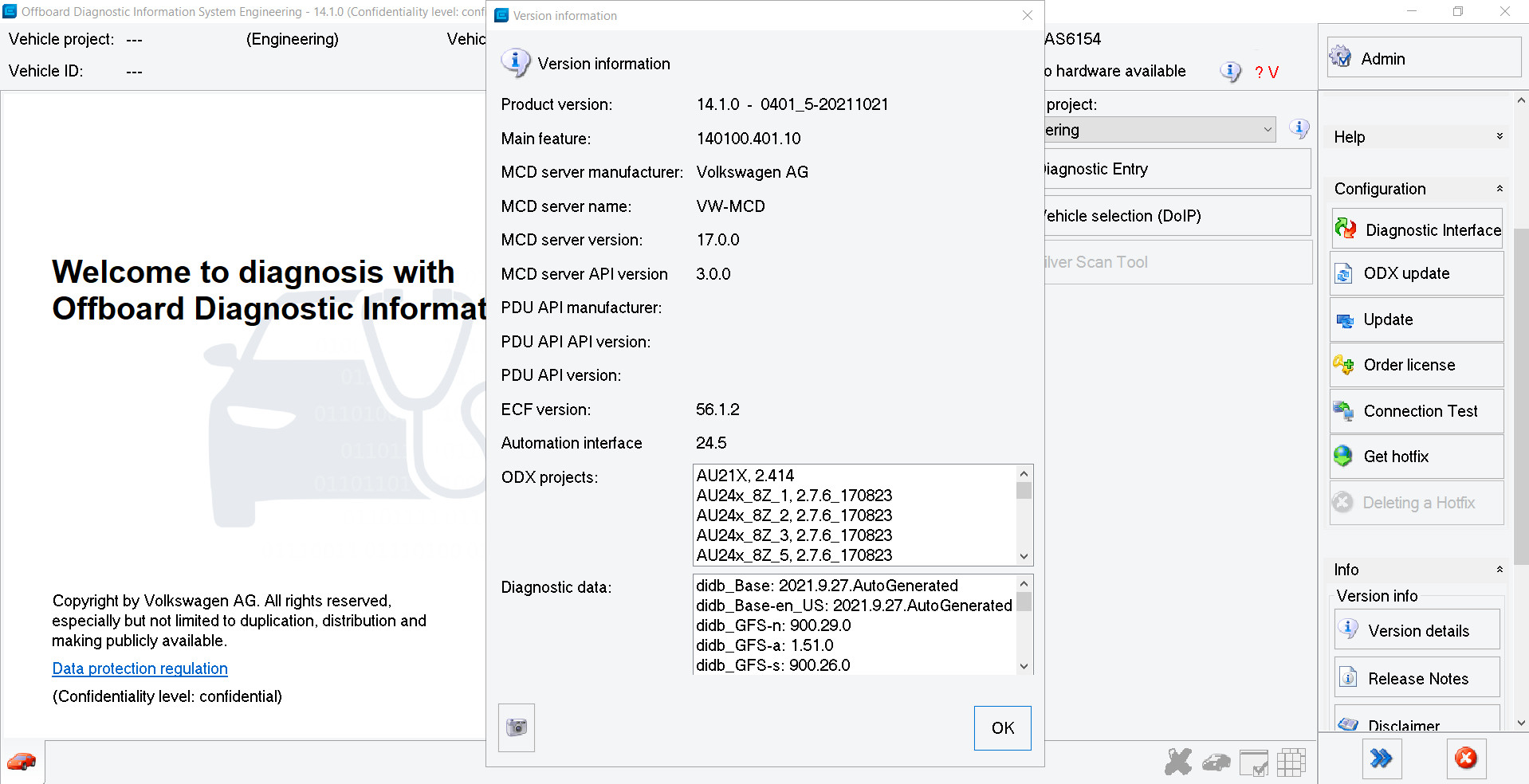
Task: Click ECF version value 56.1.2
Action: click(717, 410)
